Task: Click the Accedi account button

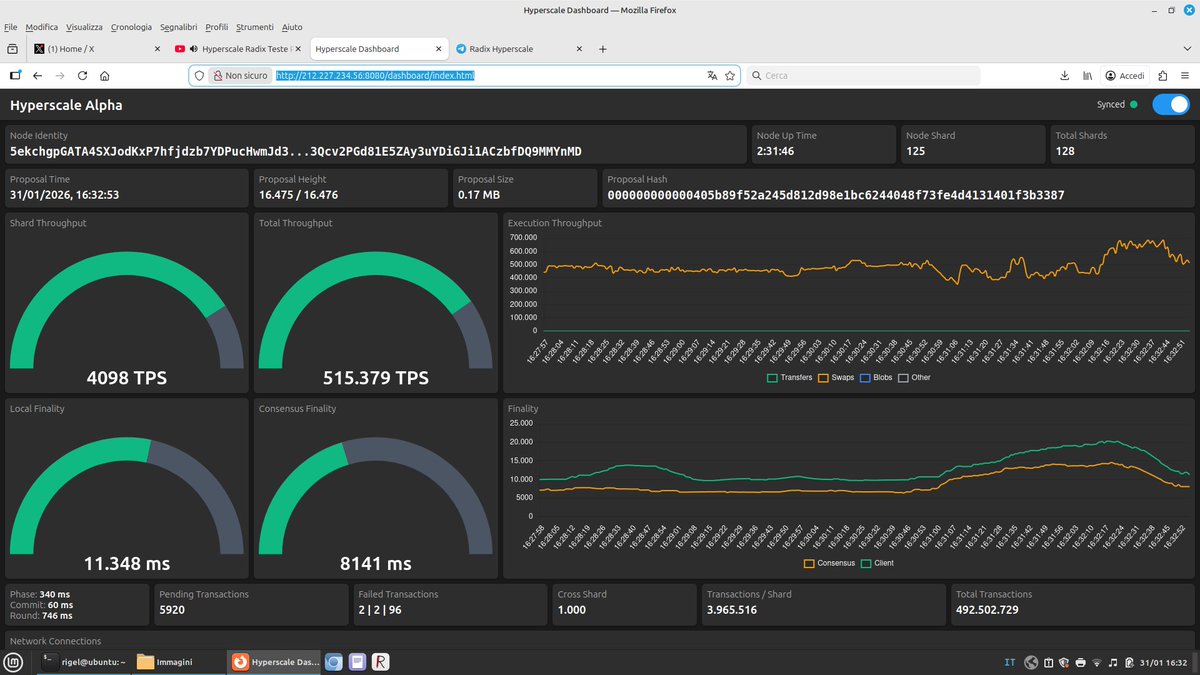Action: point(1125,75)
